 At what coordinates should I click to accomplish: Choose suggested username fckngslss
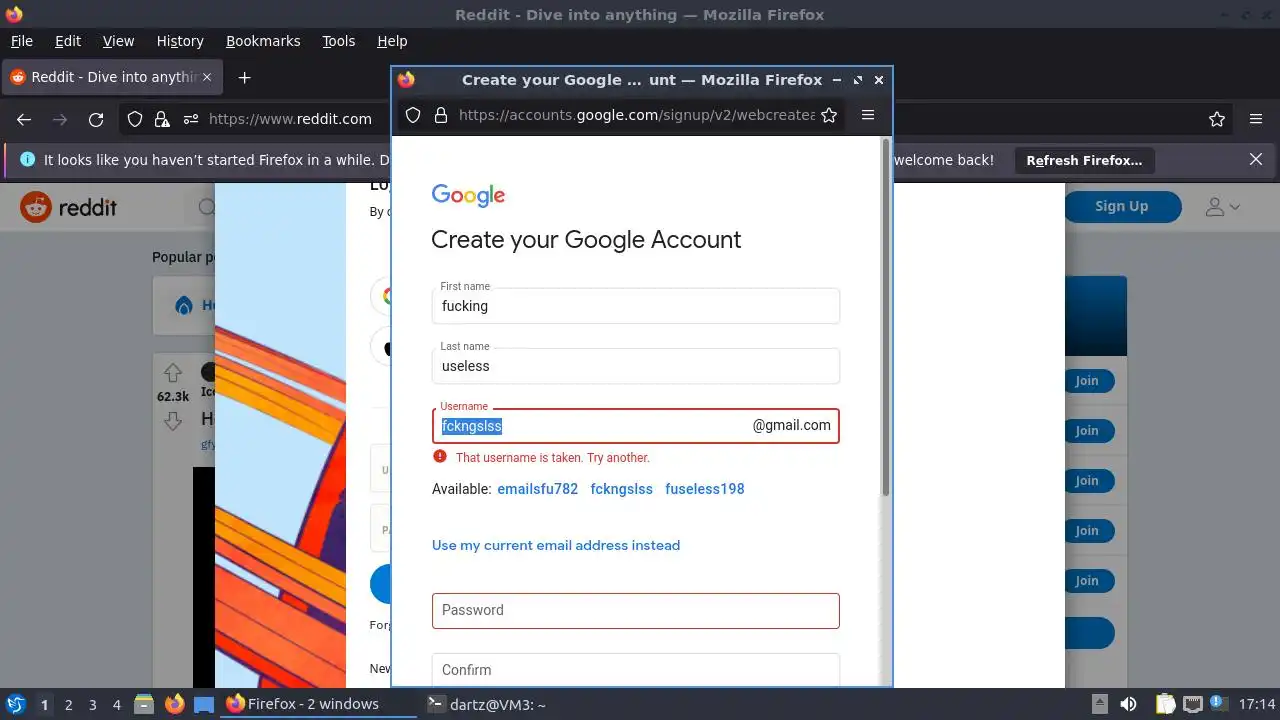(621, 489)
